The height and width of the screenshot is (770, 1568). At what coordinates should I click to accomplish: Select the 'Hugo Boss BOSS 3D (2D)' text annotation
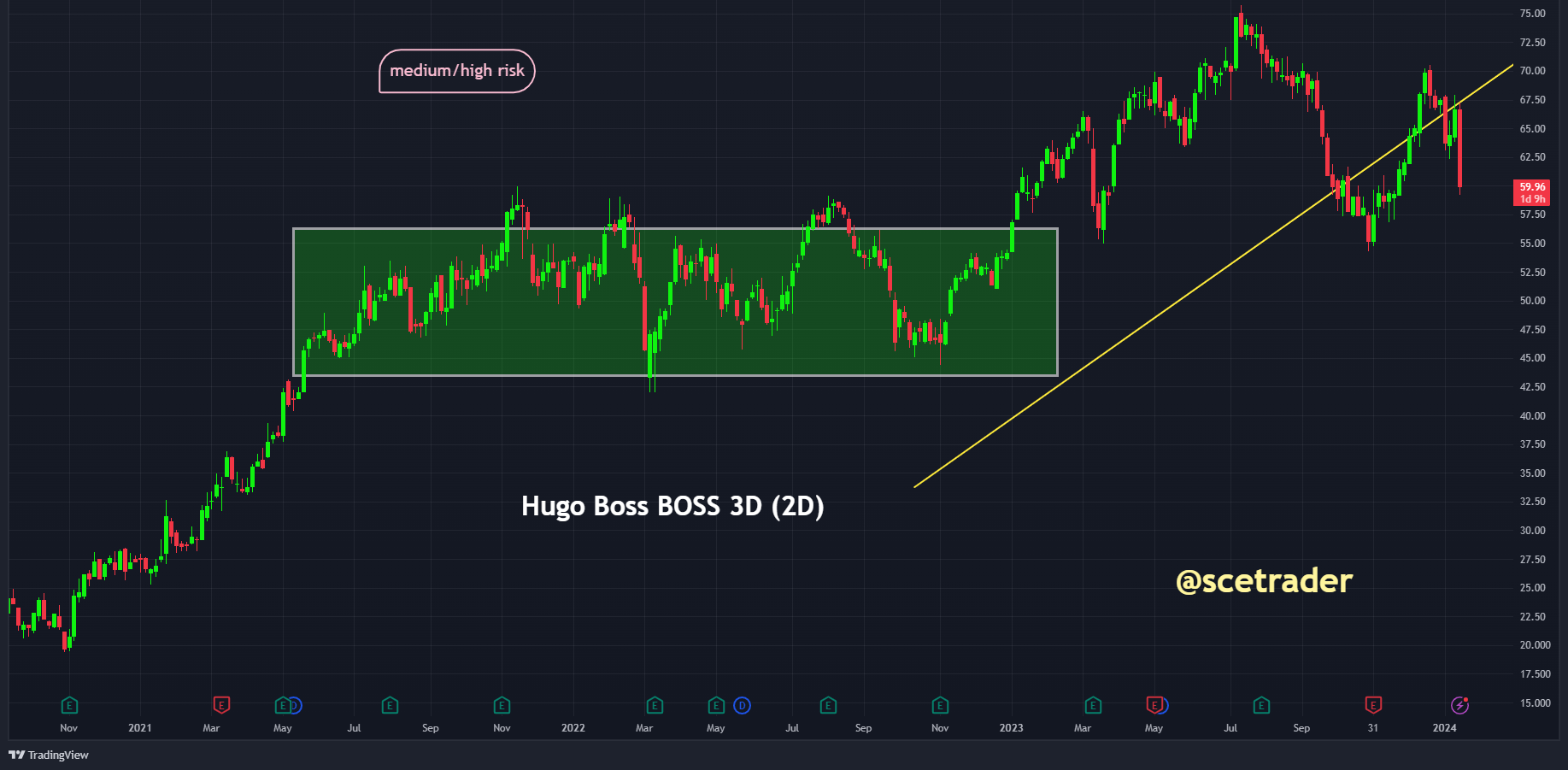coord(672,506)
